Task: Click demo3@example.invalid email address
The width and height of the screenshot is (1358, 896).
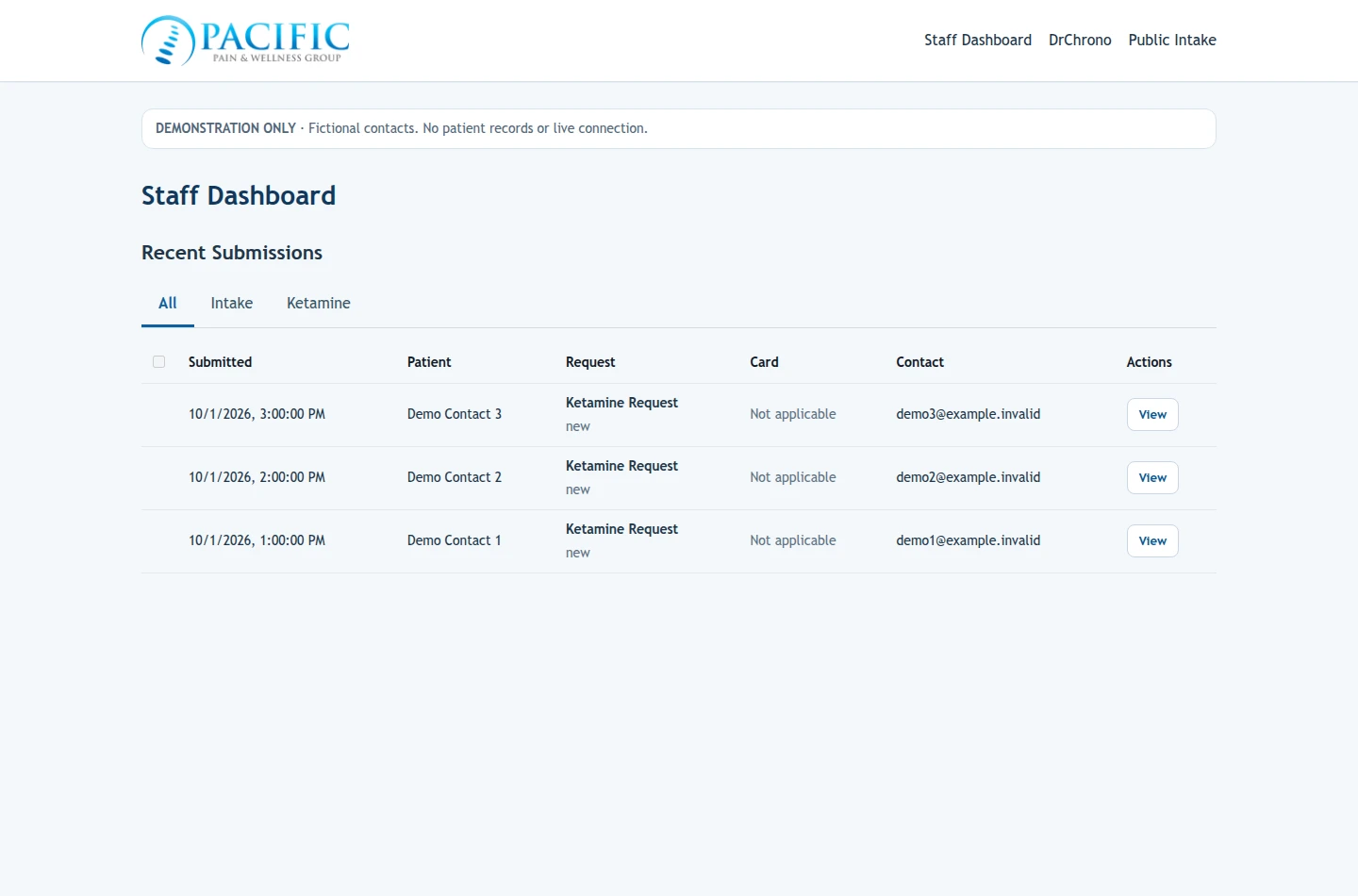Action: [x=969, y=414]
